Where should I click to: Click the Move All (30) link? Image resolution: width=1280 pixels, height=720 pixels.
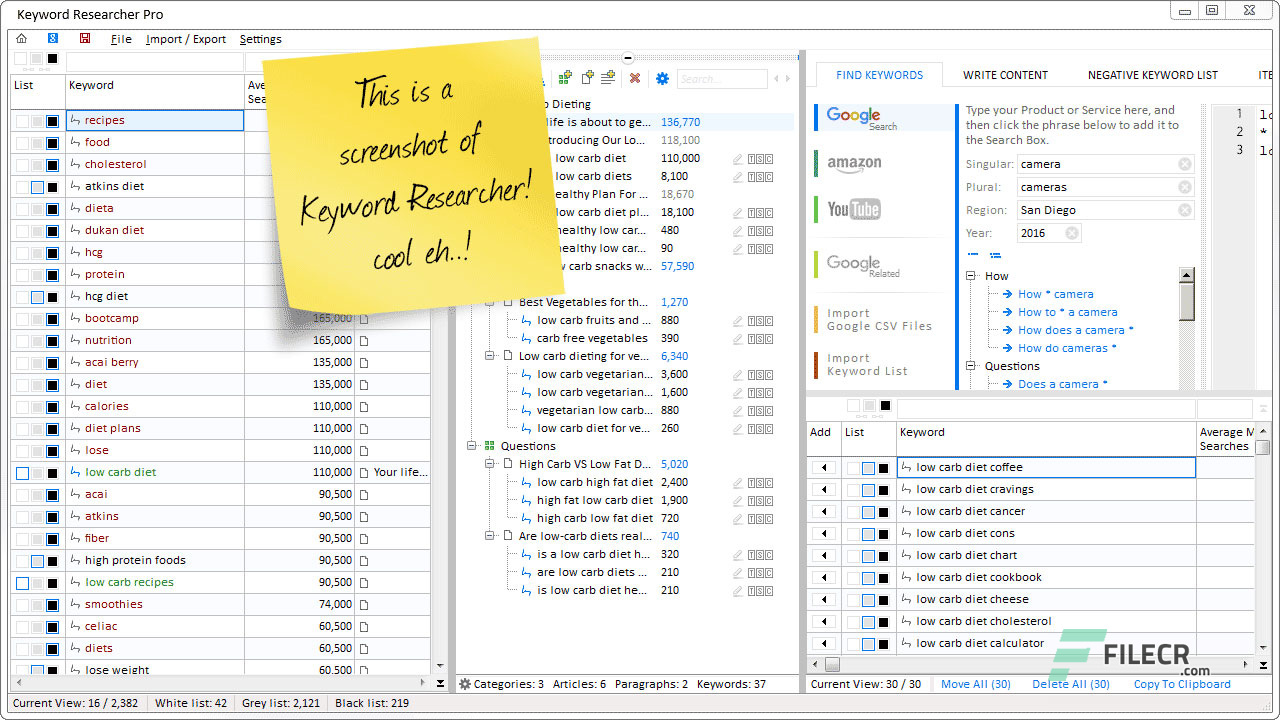pyautogui.click(x=975, y=684)
